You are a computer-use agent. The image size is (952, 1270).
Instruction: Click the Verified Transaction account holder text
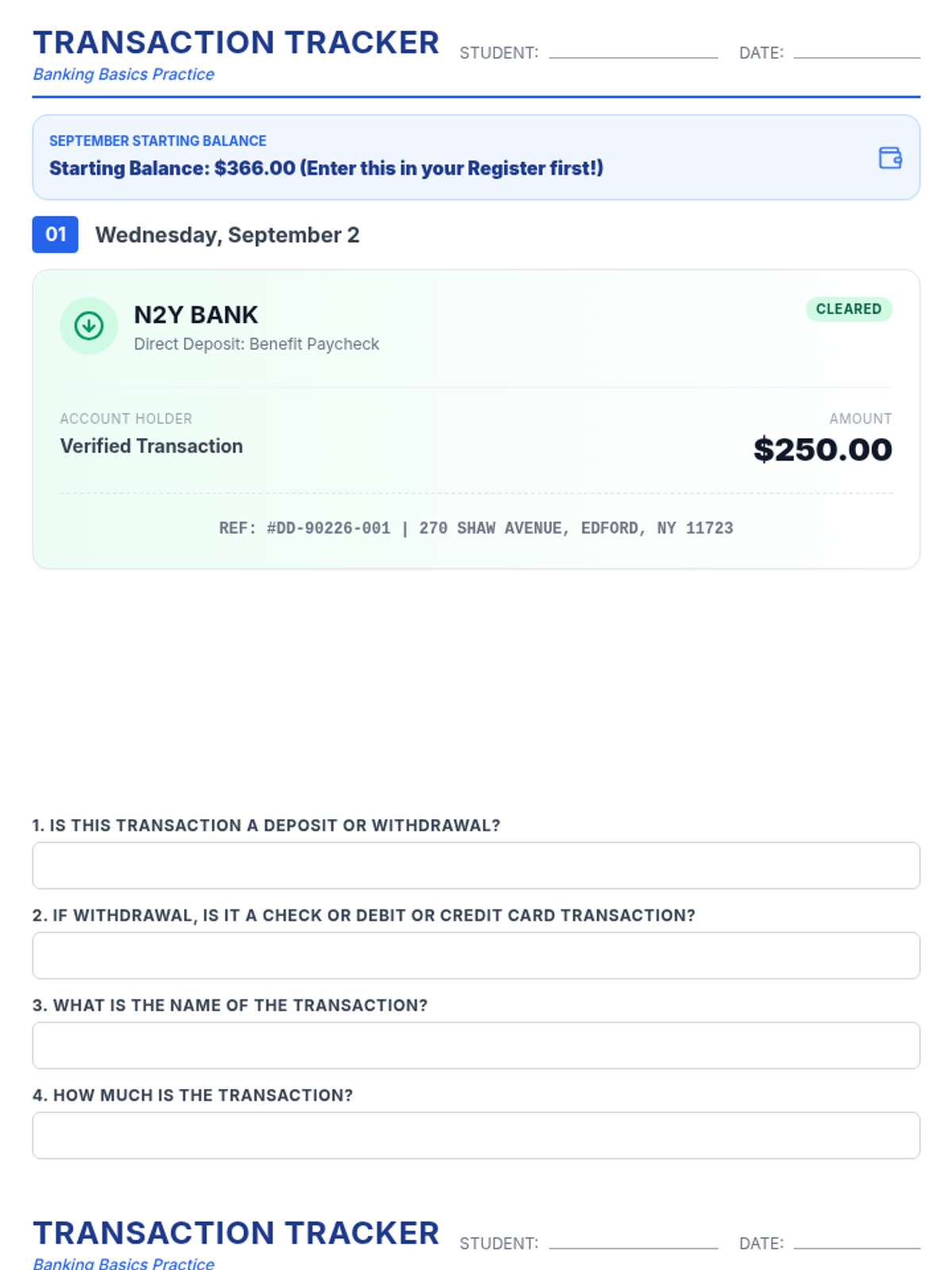coord(152,446)
